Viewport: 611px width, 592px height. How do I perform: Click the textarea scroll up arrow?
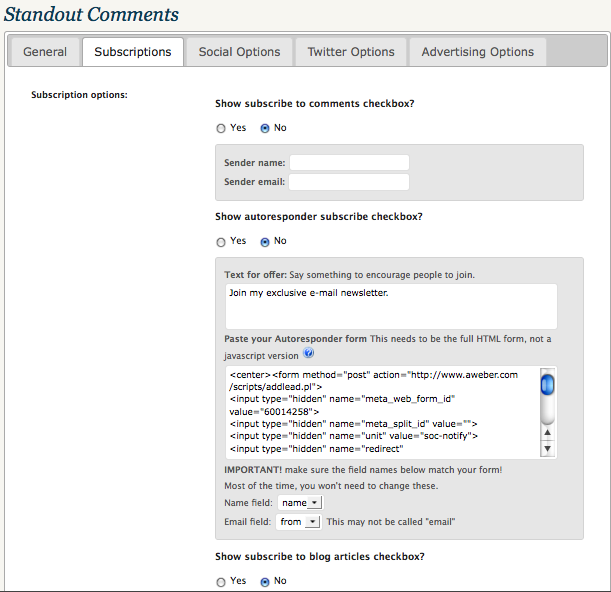[x=547, y=432]
